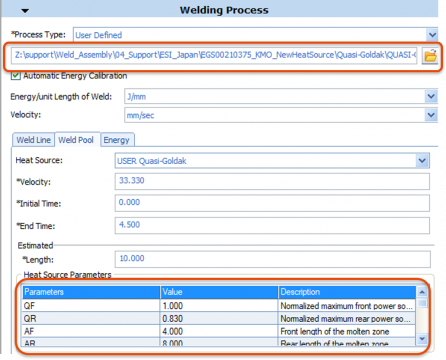Image resolution: width=446 pixels, height=360 pixels.
Task: Select the AF parameter row
Action: 219,331
